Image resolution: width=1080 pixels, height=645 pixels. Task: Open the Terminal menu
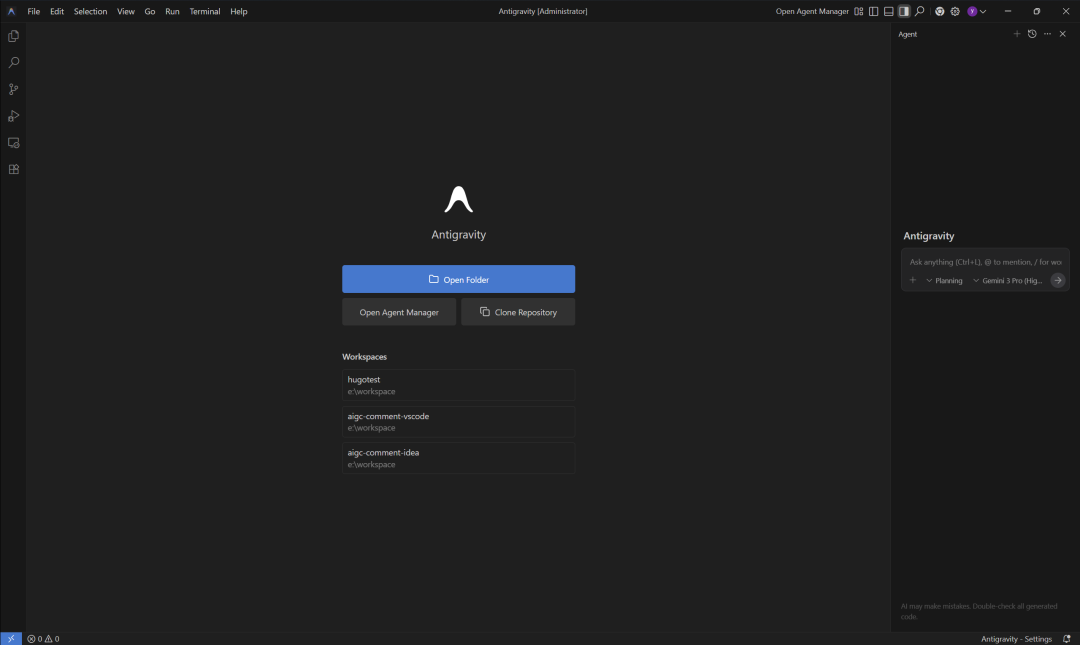click(x=205, y=11)
